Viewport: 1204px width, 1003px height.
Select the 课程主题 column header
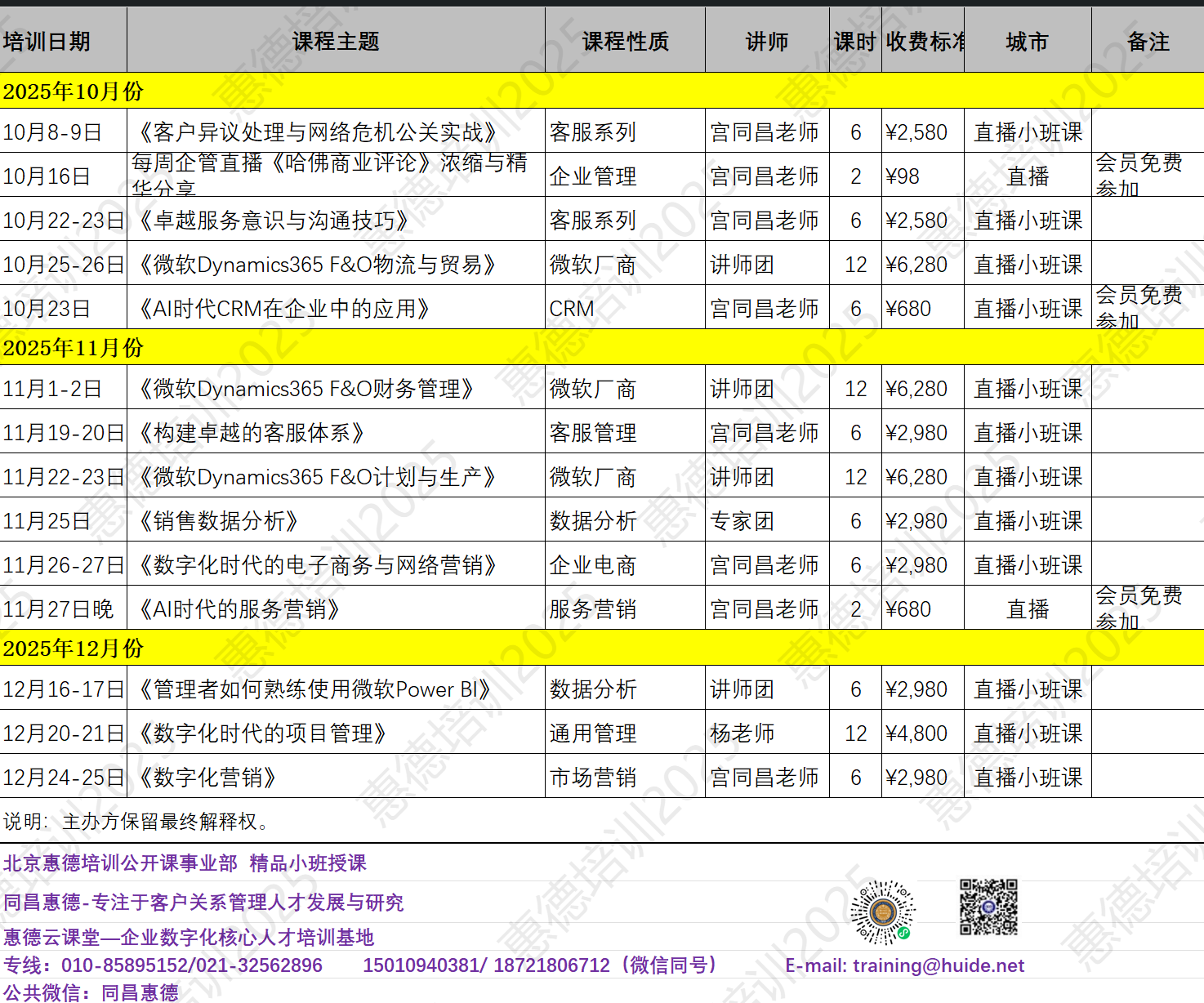tap(336, 42)
